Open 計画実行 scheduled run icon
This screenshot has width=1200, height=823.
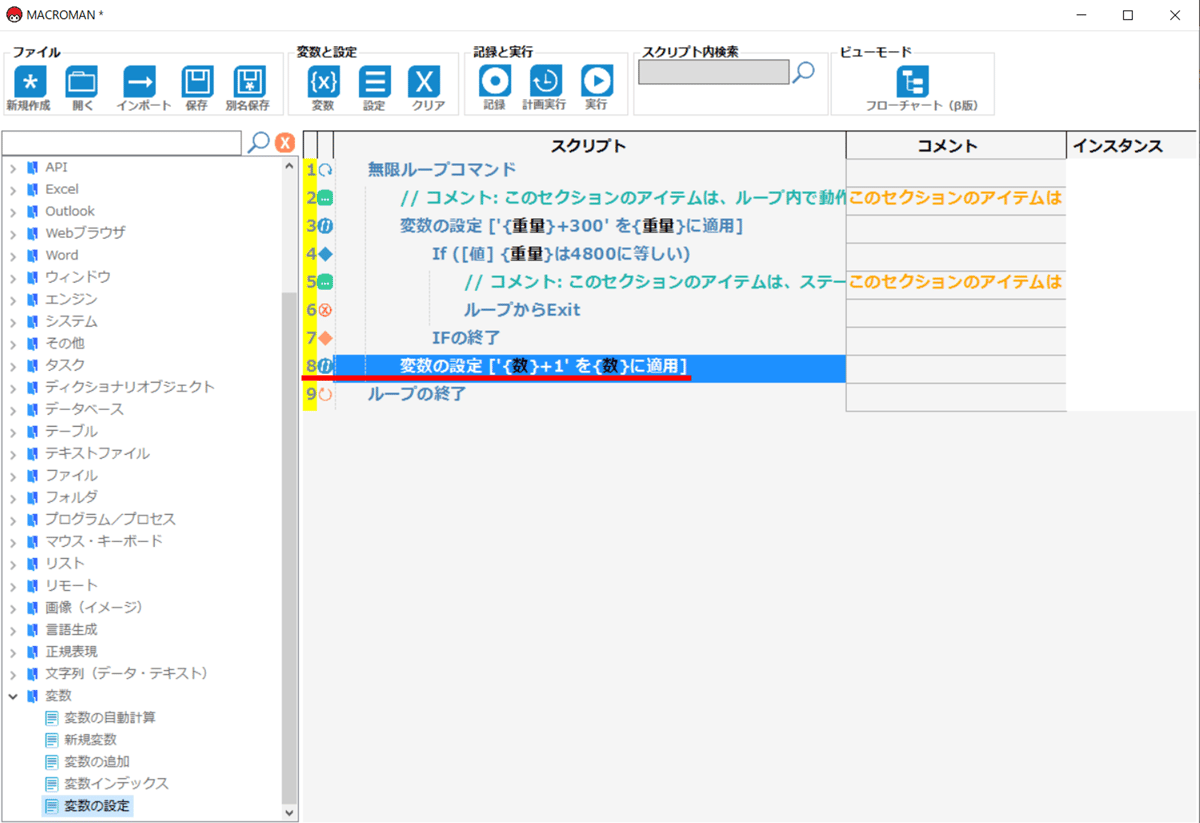pyautogui.click(x=545, y=81)
